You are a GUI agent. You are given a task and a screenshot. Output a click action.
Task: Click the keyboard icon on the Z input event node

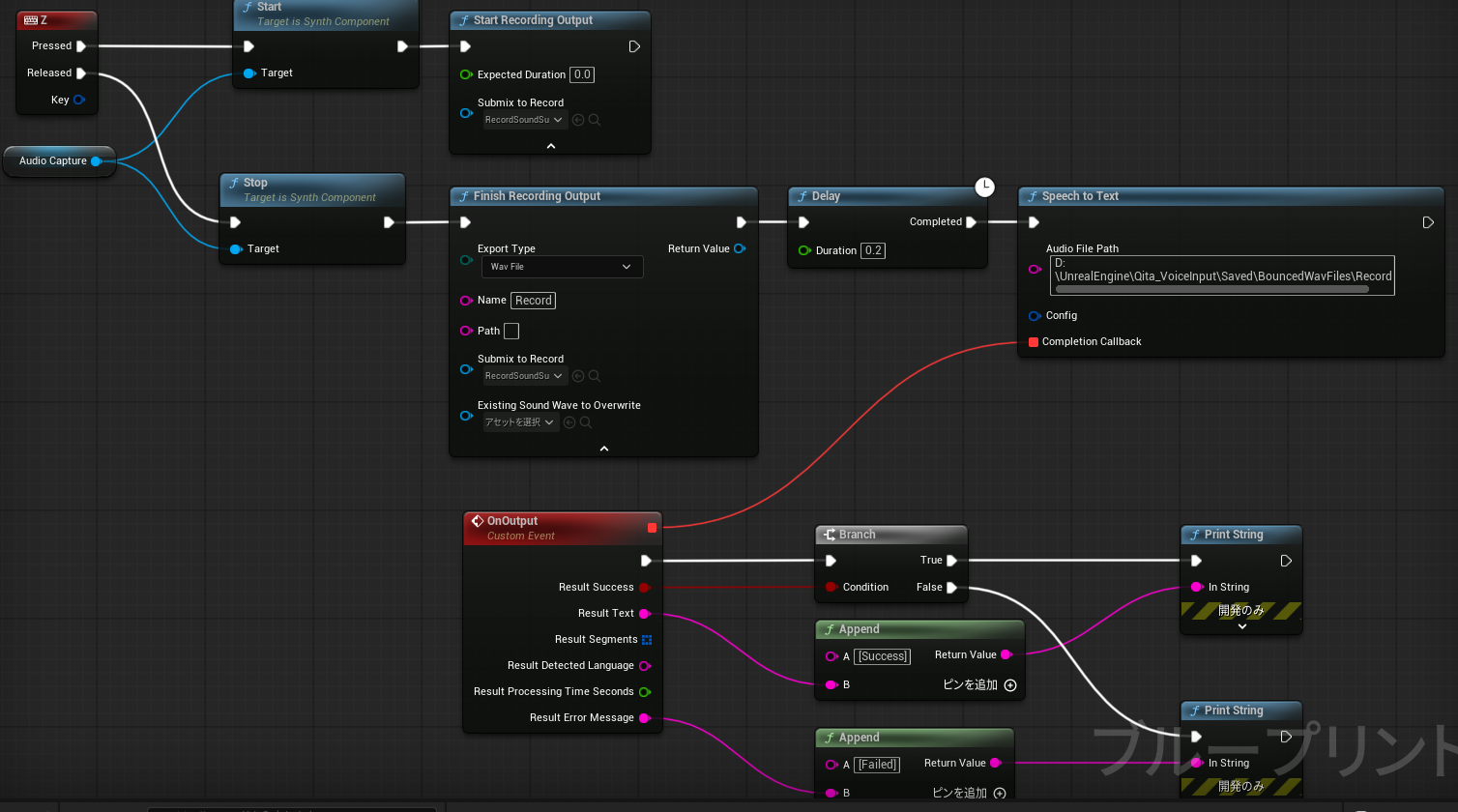coord(32,18)
